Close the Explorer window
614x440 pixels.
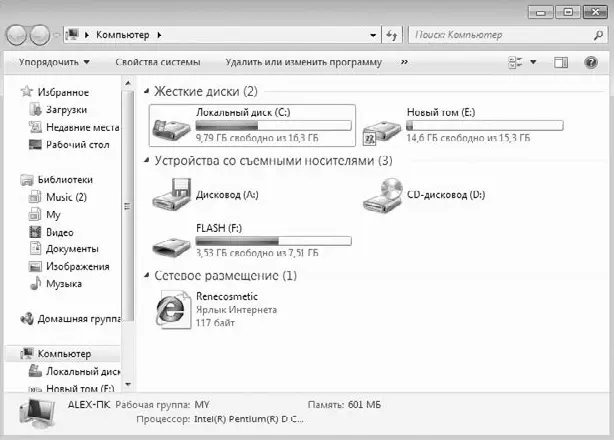595,12
